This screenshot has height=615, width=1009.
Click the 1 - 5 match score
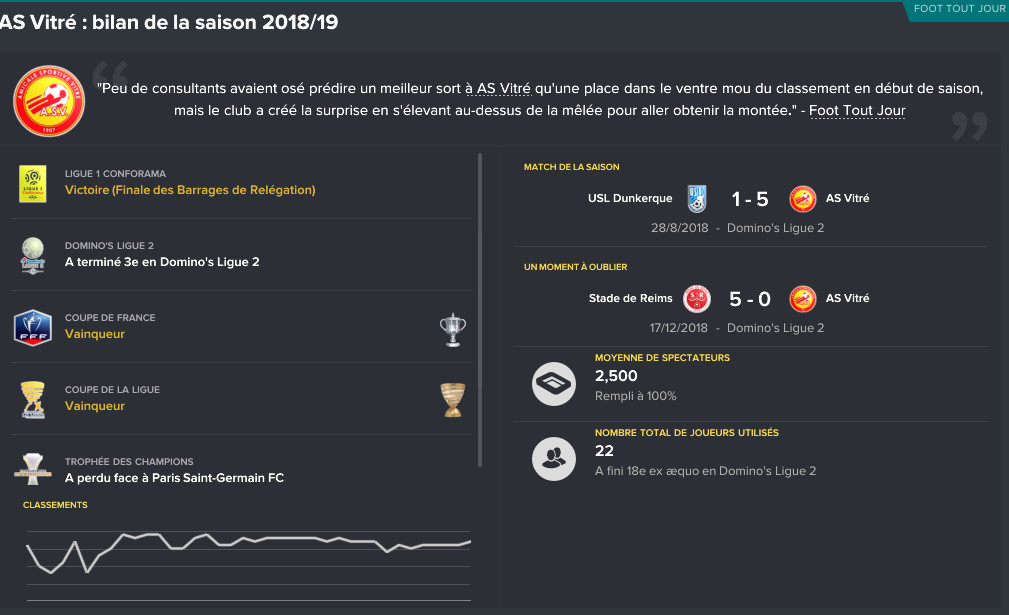(x=750, y=199)
